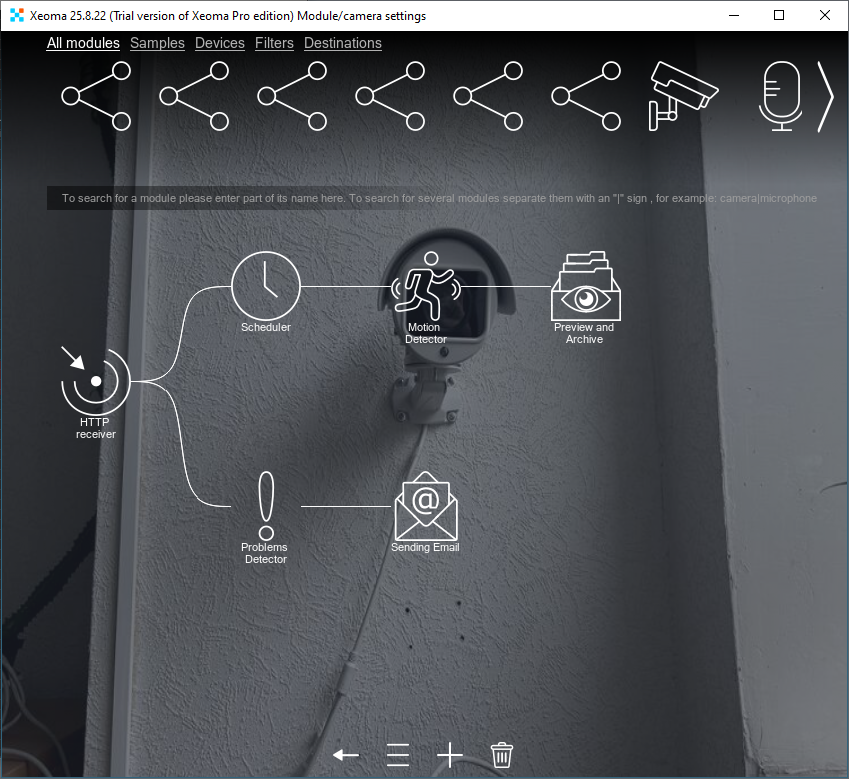Open the Destinations tab
The image size is (849, 779).
click(x=342, y=43)
